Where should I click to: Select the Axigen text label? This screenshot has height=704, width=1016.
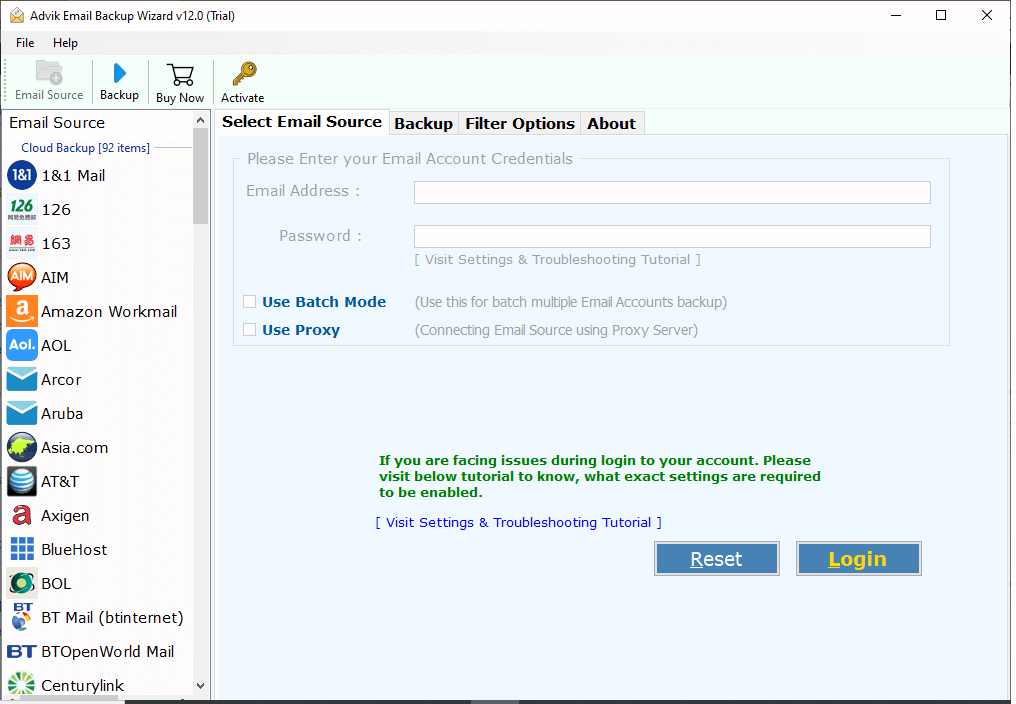coord(65,516)
